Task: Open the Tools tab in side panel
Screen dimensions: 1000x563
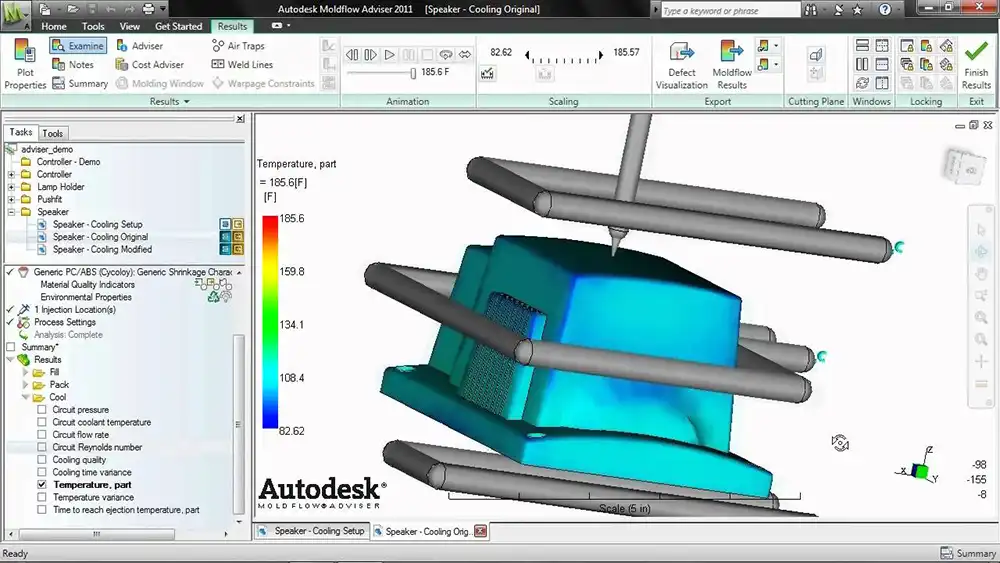Action: pyautogui.click(x=52, y=133)
